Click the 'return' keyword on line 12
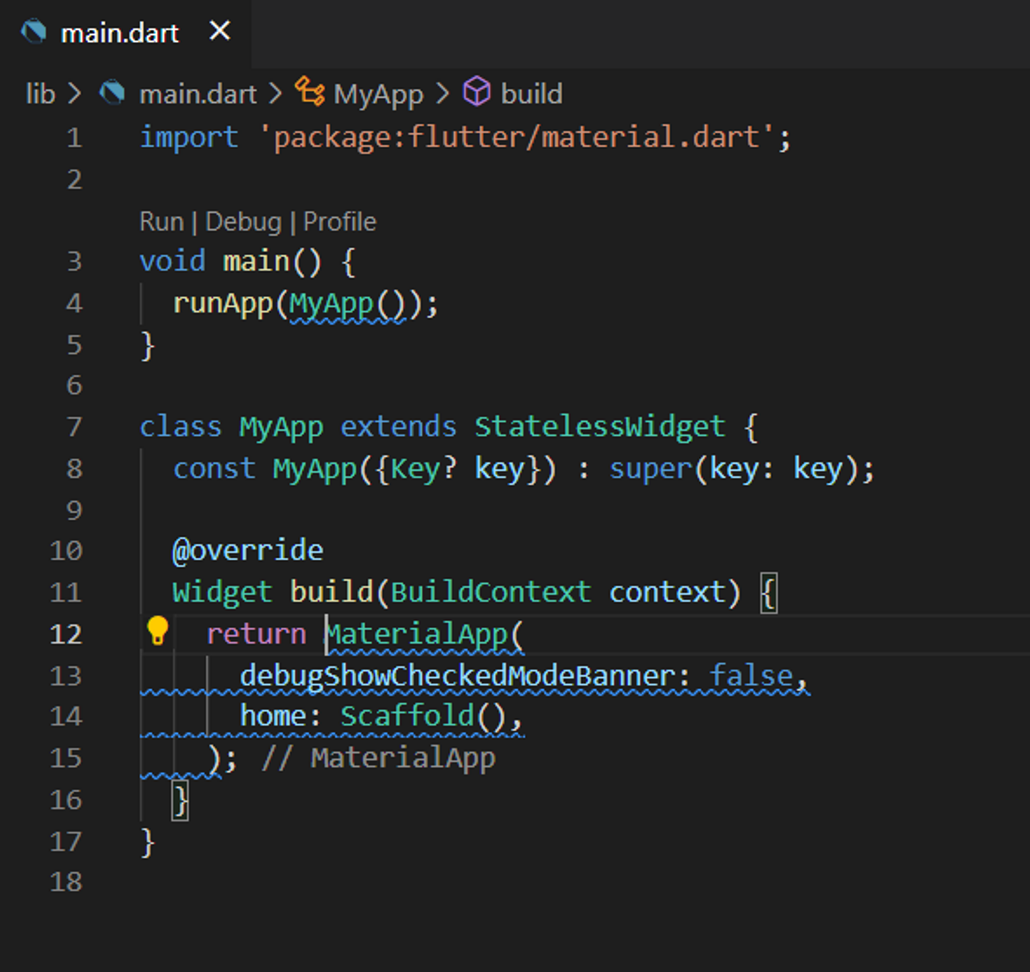Image resolution: width=1030 pixels, height=972 pixels. 256,634
